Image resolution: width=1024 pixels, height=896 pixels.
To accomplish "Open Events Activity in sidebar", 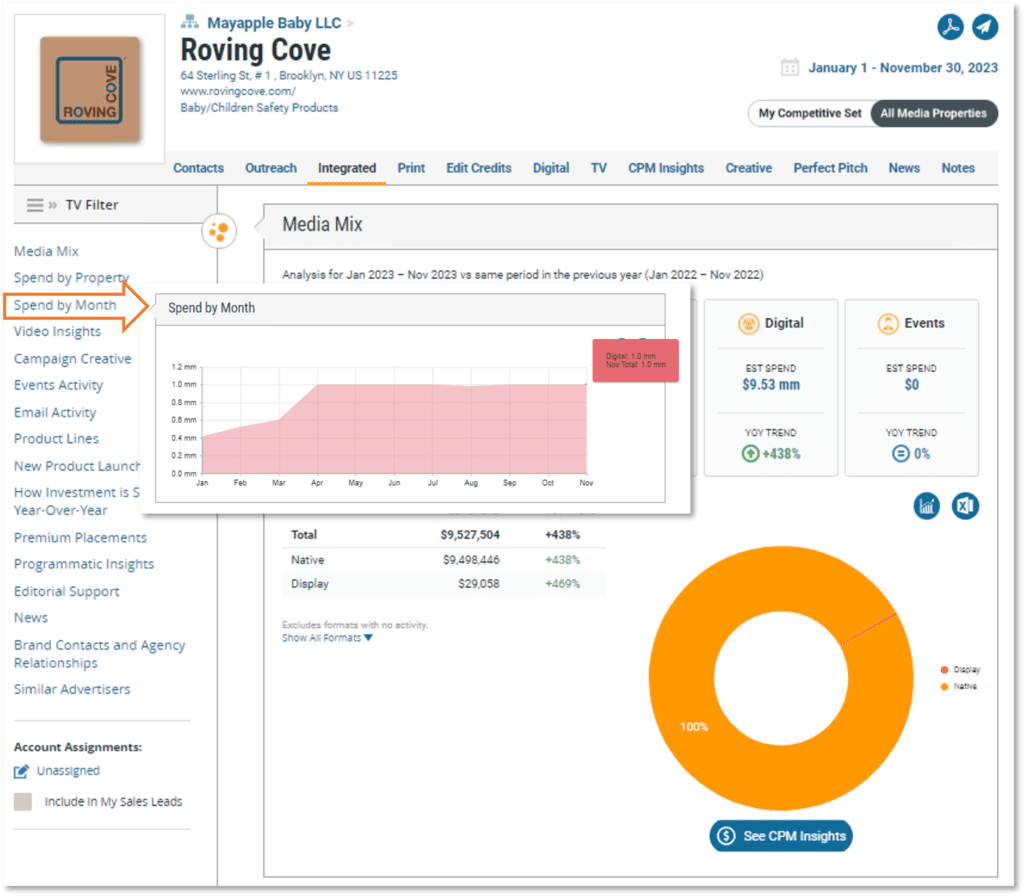I will 59,385.
